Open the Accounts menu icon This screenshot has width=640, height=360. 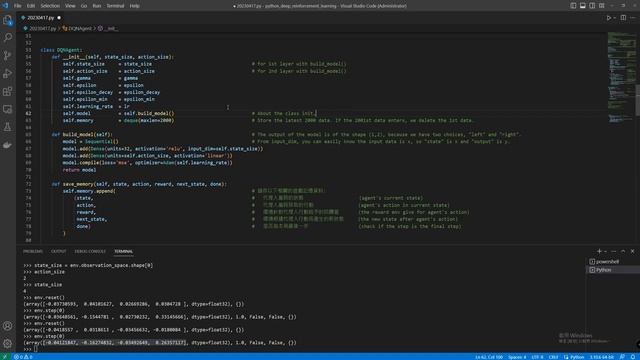(8, 326)
